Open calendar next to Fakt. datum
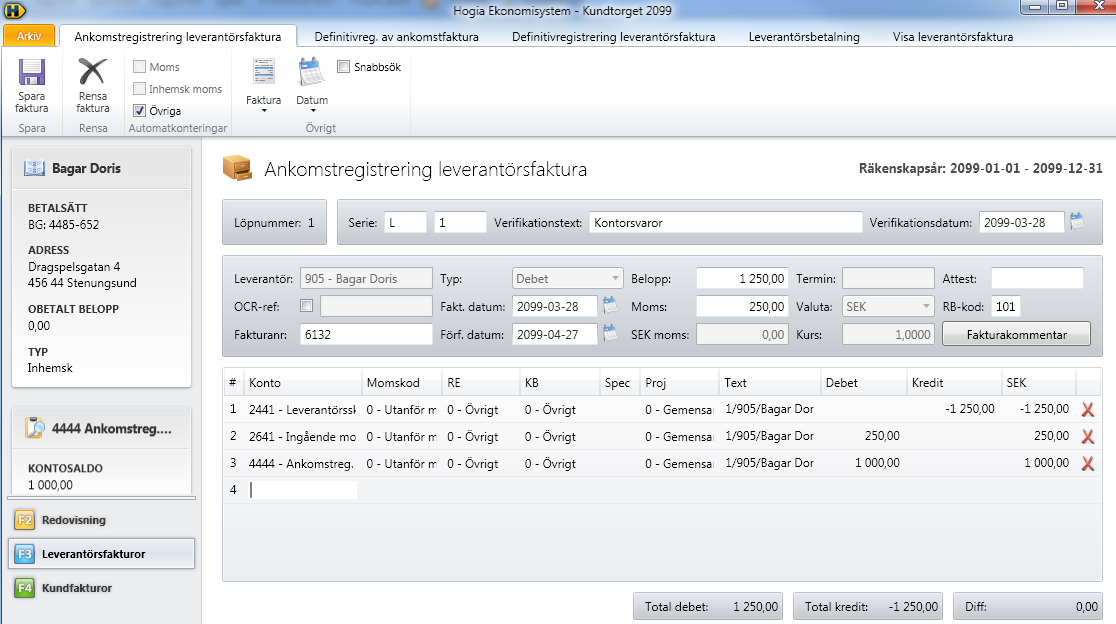1116x624 pixels. pos(611,306)
